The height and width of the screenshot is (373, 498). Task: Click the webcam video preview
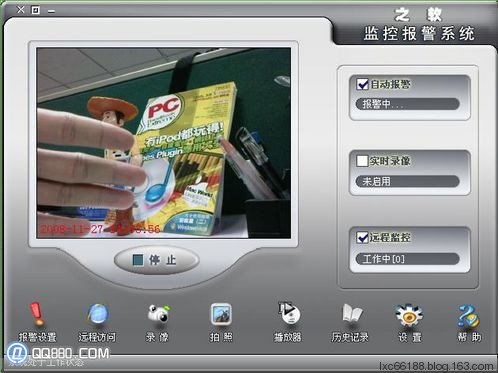tap(164, 143)
